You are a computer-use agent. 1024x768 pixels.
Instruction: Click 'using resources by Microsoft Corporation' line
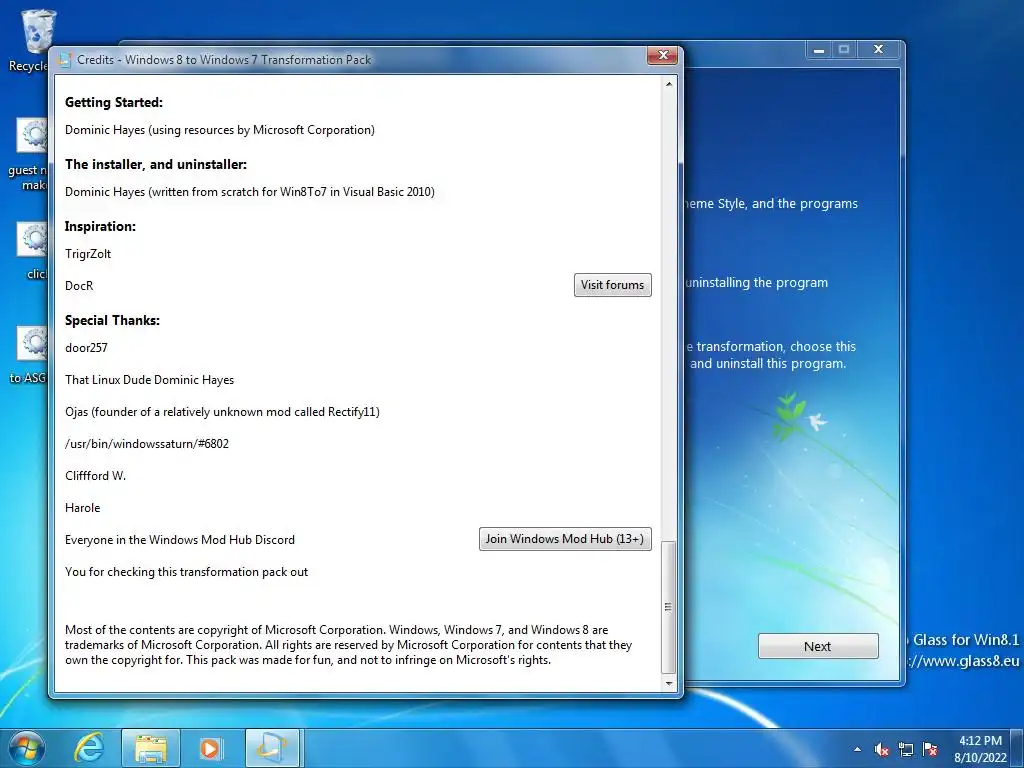(x=219, y=130)
